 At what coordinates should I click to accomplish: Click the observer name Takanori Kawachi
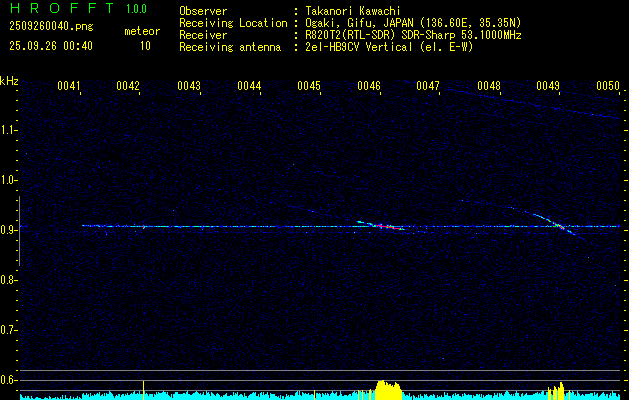[356, 11]
